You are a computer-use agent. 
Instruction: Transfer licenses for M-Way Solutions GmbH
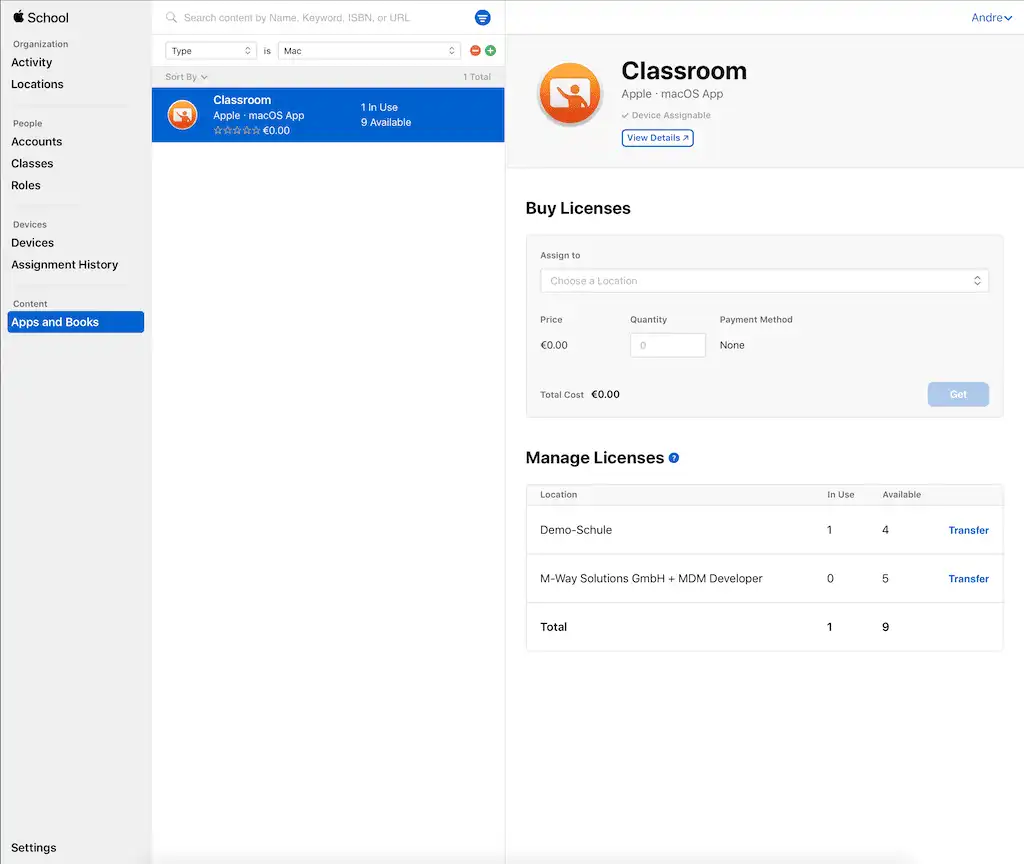pos(968,579)
